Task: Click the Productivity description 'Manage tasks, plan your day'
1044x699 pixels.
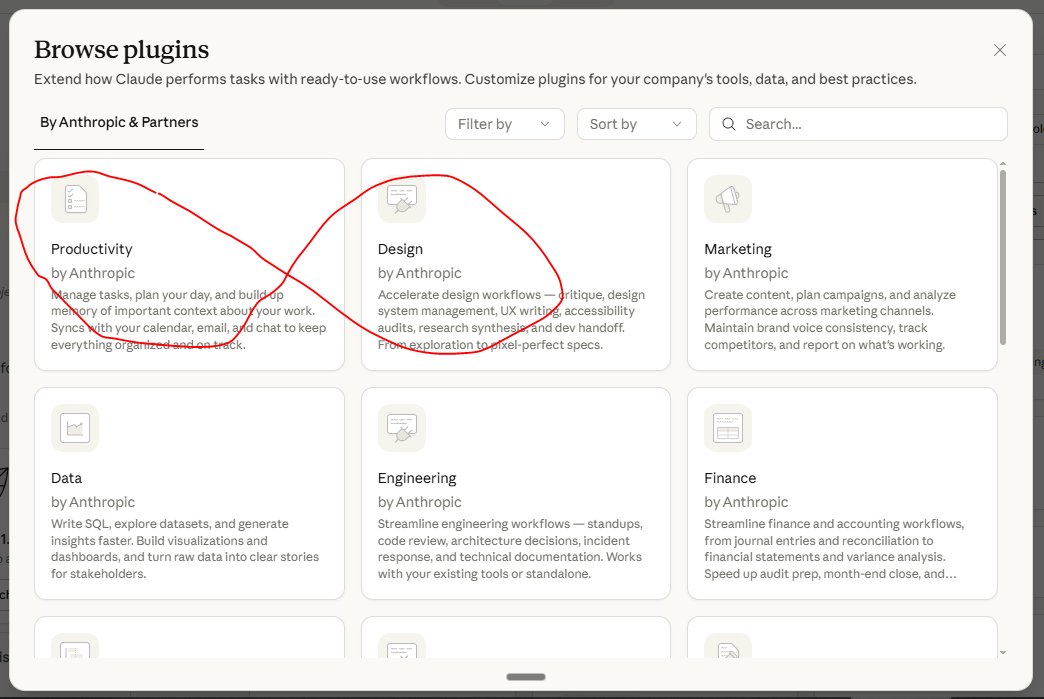Action: pyautogui.click(x=130, y=294)
